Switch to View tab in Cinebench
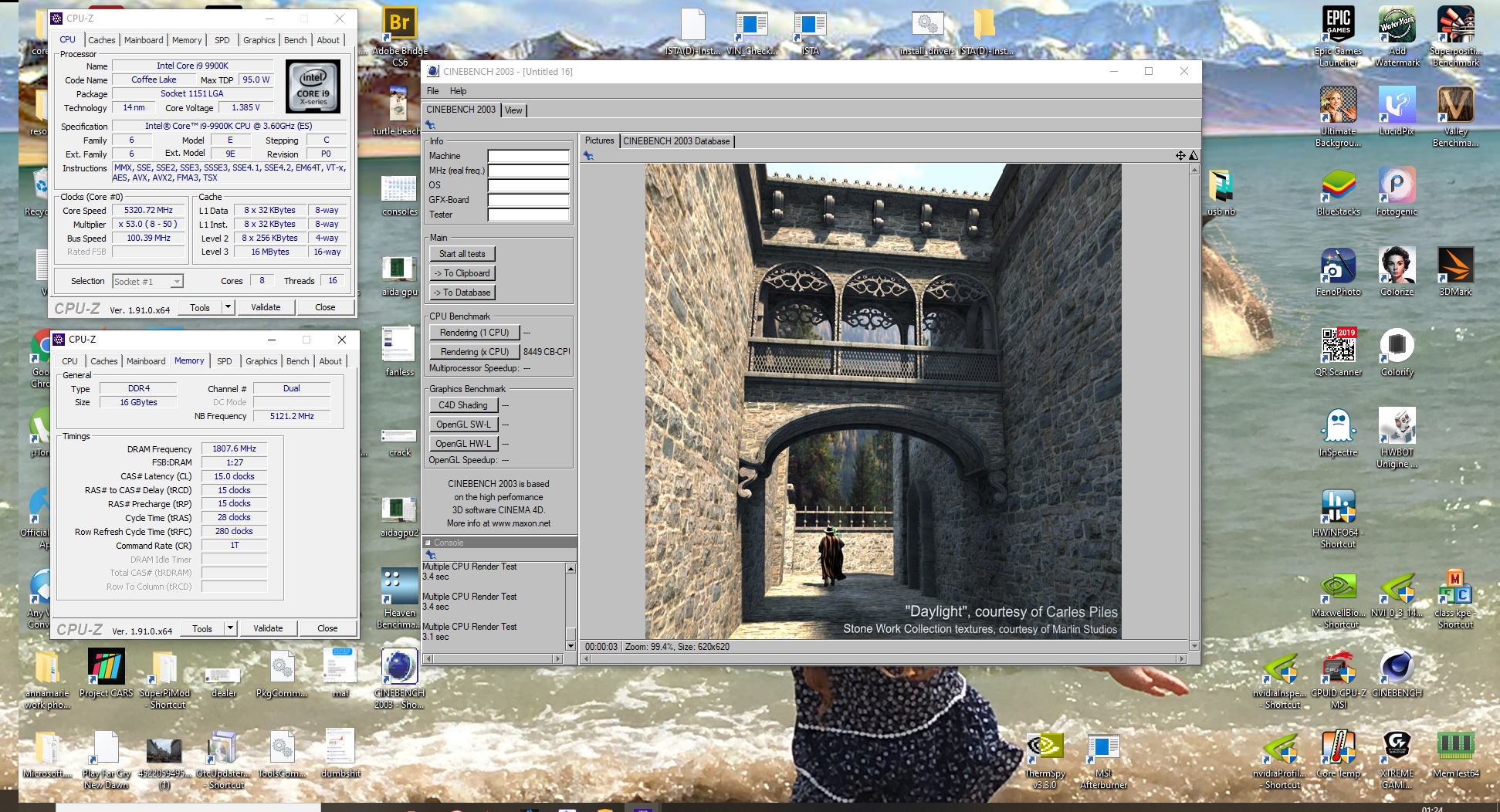This screenshot has width=1500, height=812. [x=513, y=110]
